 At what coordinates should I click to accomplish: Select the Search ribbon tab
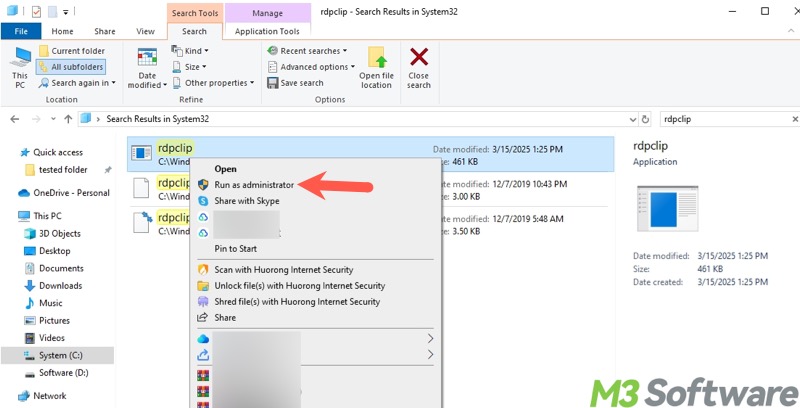[x=194, y=31]
